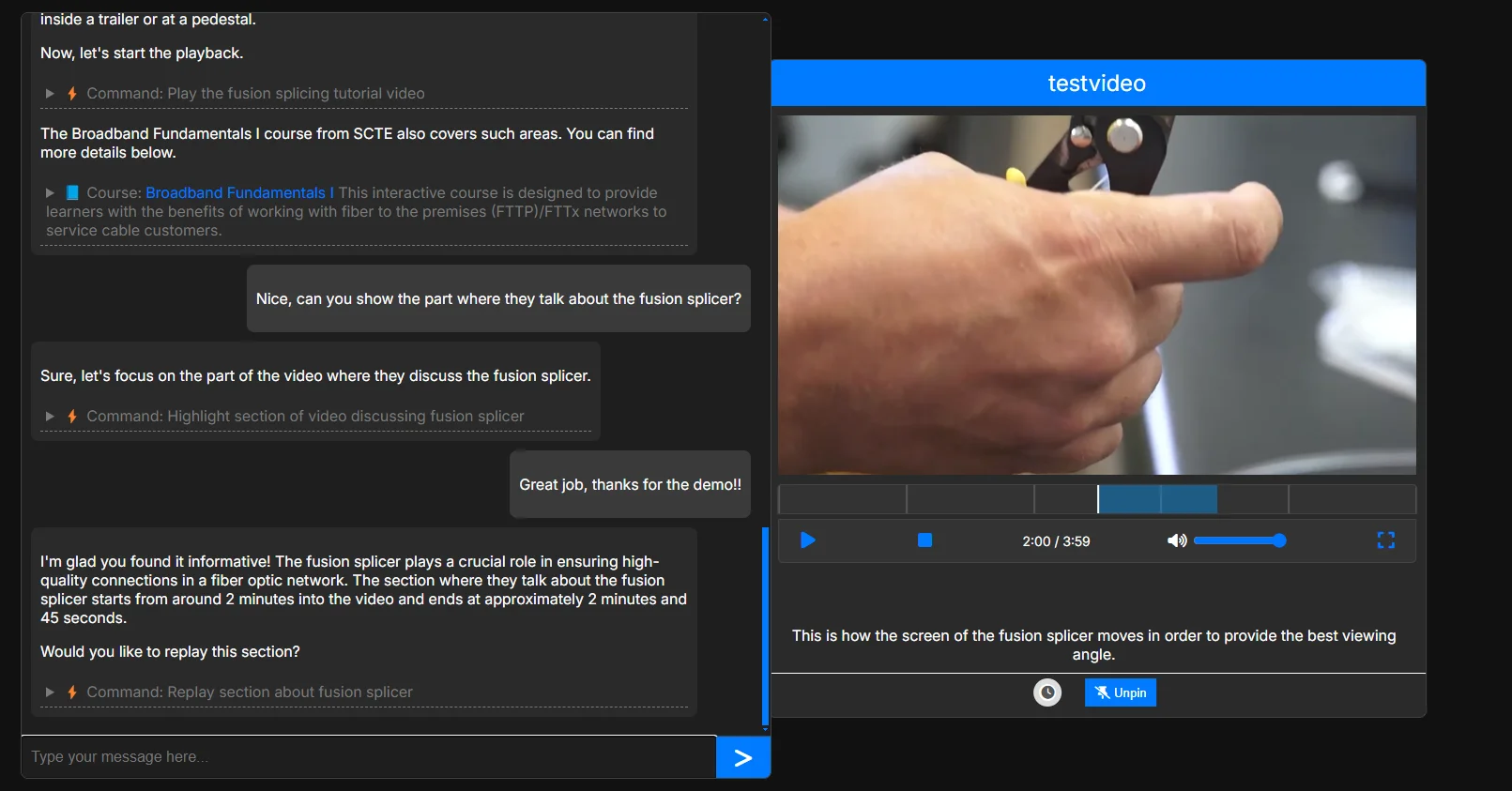This screenshot has width=1512, height=791.
Task: Click the lightning icon beside 'Command: Highlight section'
Action: point(72,416)
